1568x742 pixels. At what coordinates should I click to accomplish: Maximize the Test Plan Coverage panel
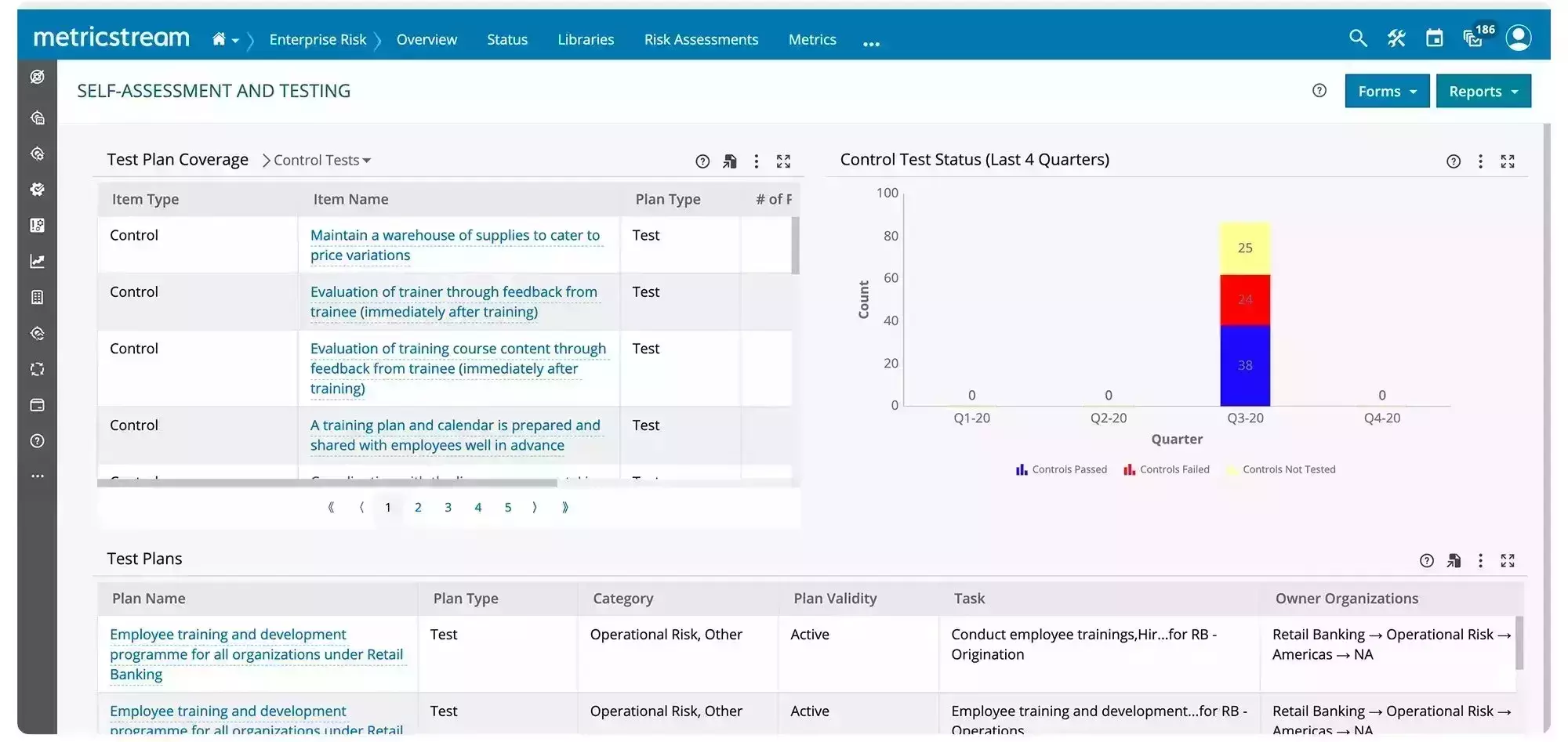[x=783, y=161]
